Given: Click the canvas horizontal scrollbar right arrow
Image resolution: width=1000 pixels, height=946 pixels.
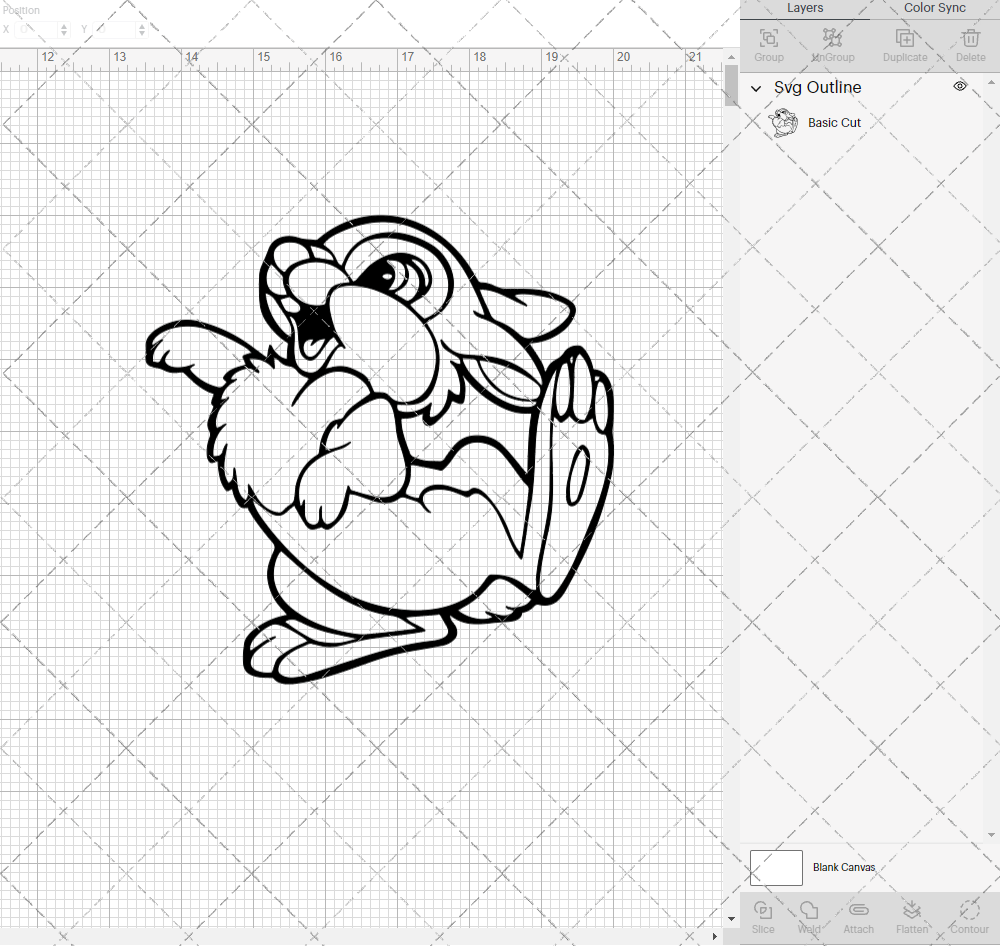Looking at the screenshot, I should click(x=714, y=936).
